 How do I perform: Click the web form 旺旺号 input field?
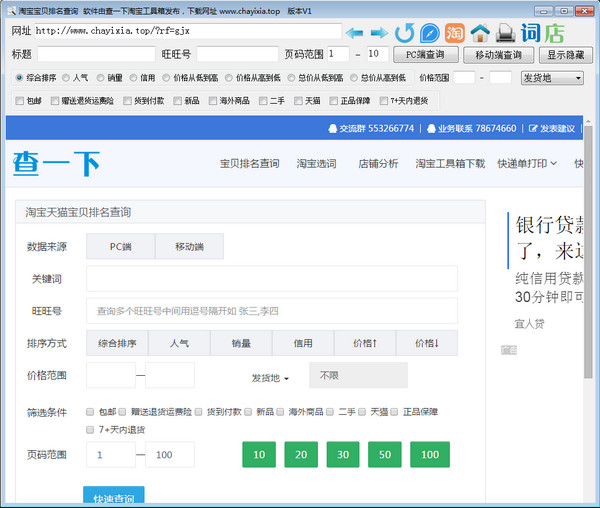[x=272, y=311]
